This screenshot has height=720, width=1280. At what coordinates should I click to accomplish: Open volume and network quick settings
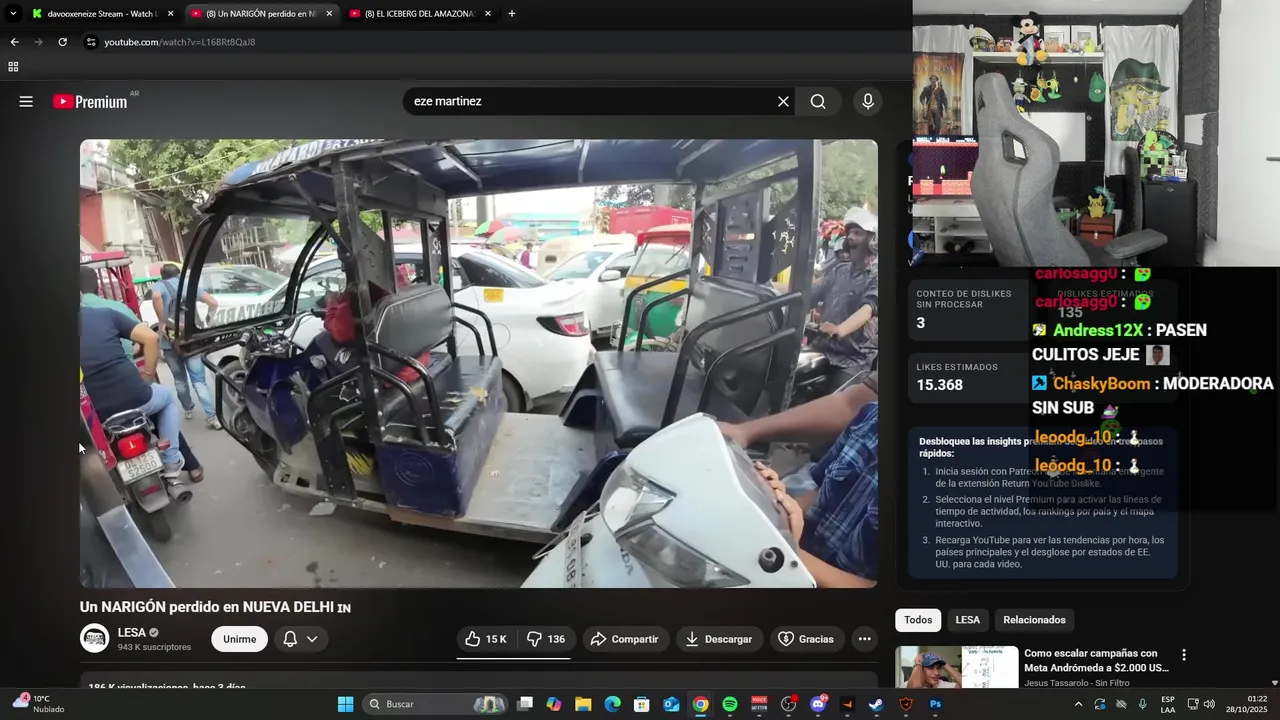1201,704
